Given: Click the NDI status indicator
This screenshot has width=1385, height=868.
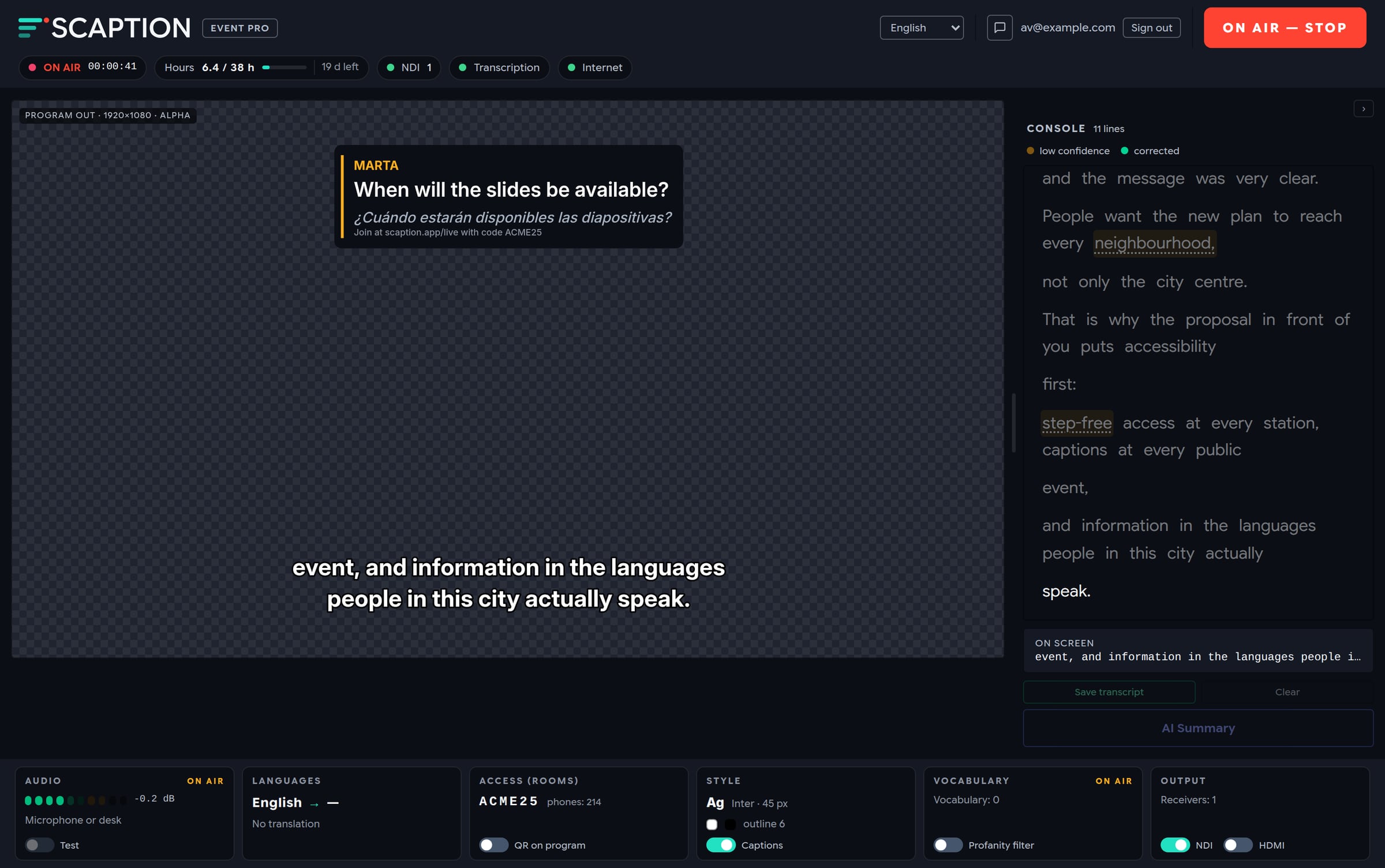Looking at the screenshot, I should pos(409,67).
